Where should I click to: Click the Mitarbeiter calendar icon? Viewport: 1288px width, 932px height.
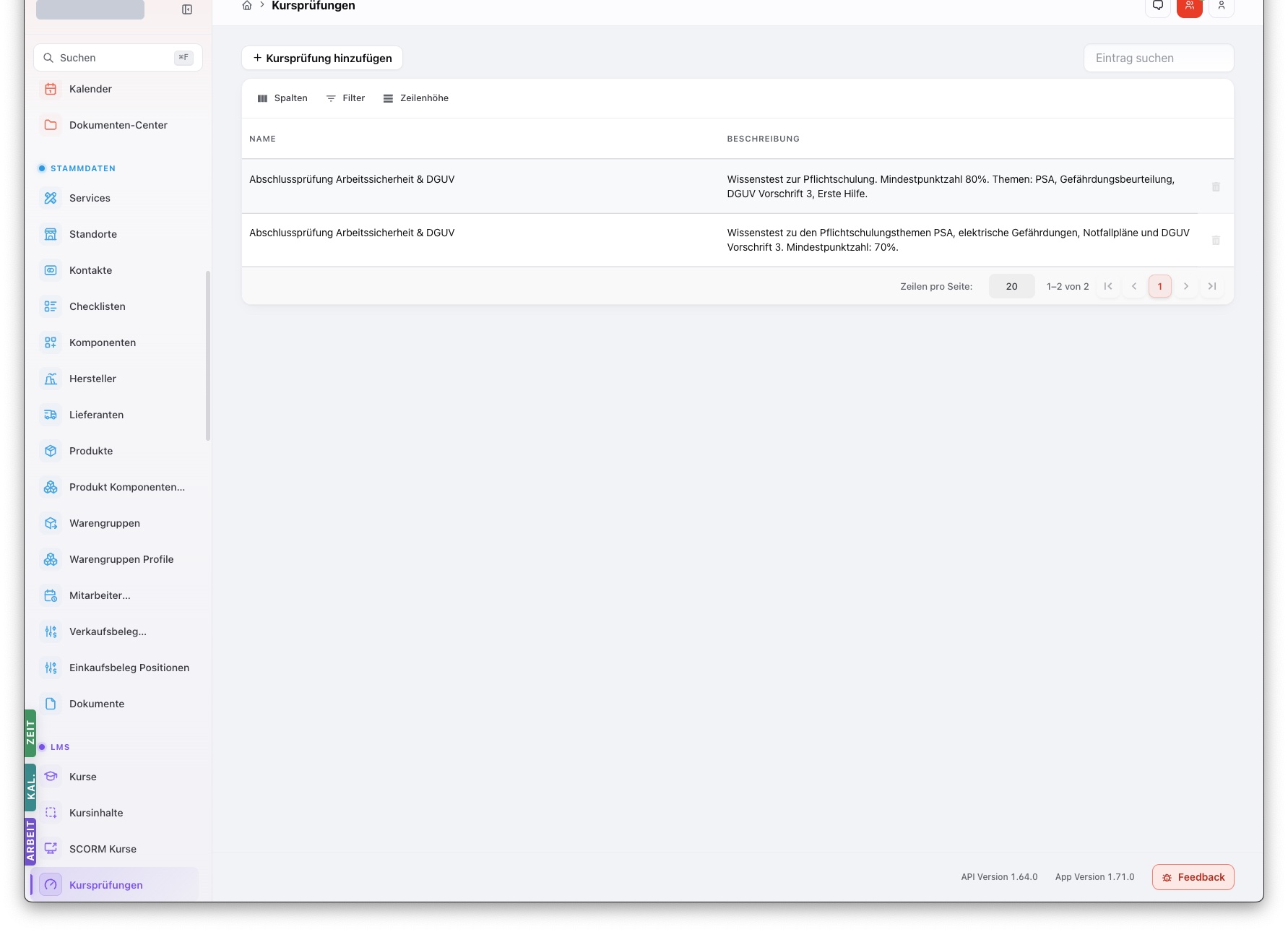click(51, 595)
